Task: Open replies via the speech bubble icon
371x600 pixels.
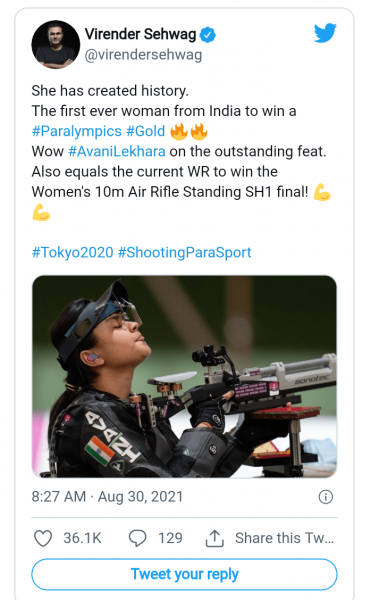Action: click(x=137, y=538)
